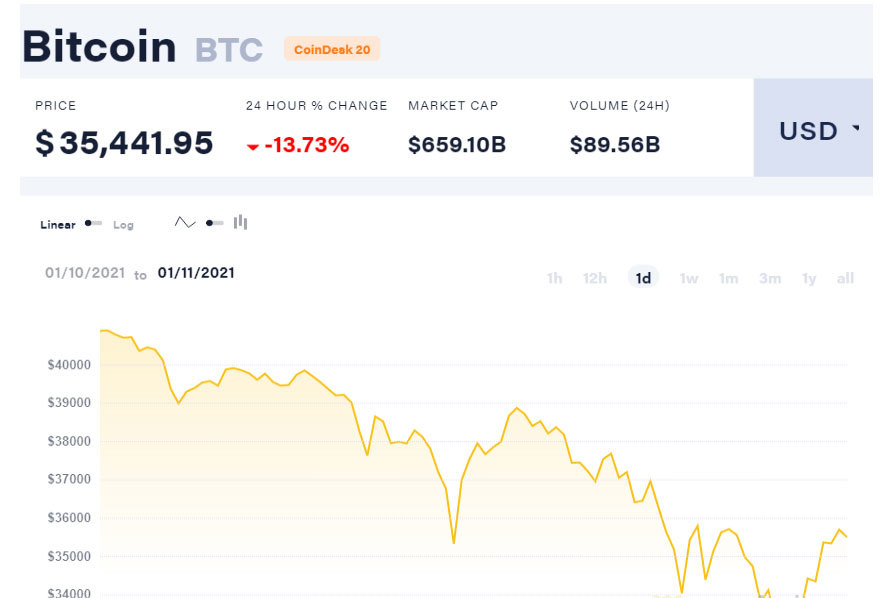Select the line chart icon
The width and height of the screenshot is (893, 598).
coord(185,223)
